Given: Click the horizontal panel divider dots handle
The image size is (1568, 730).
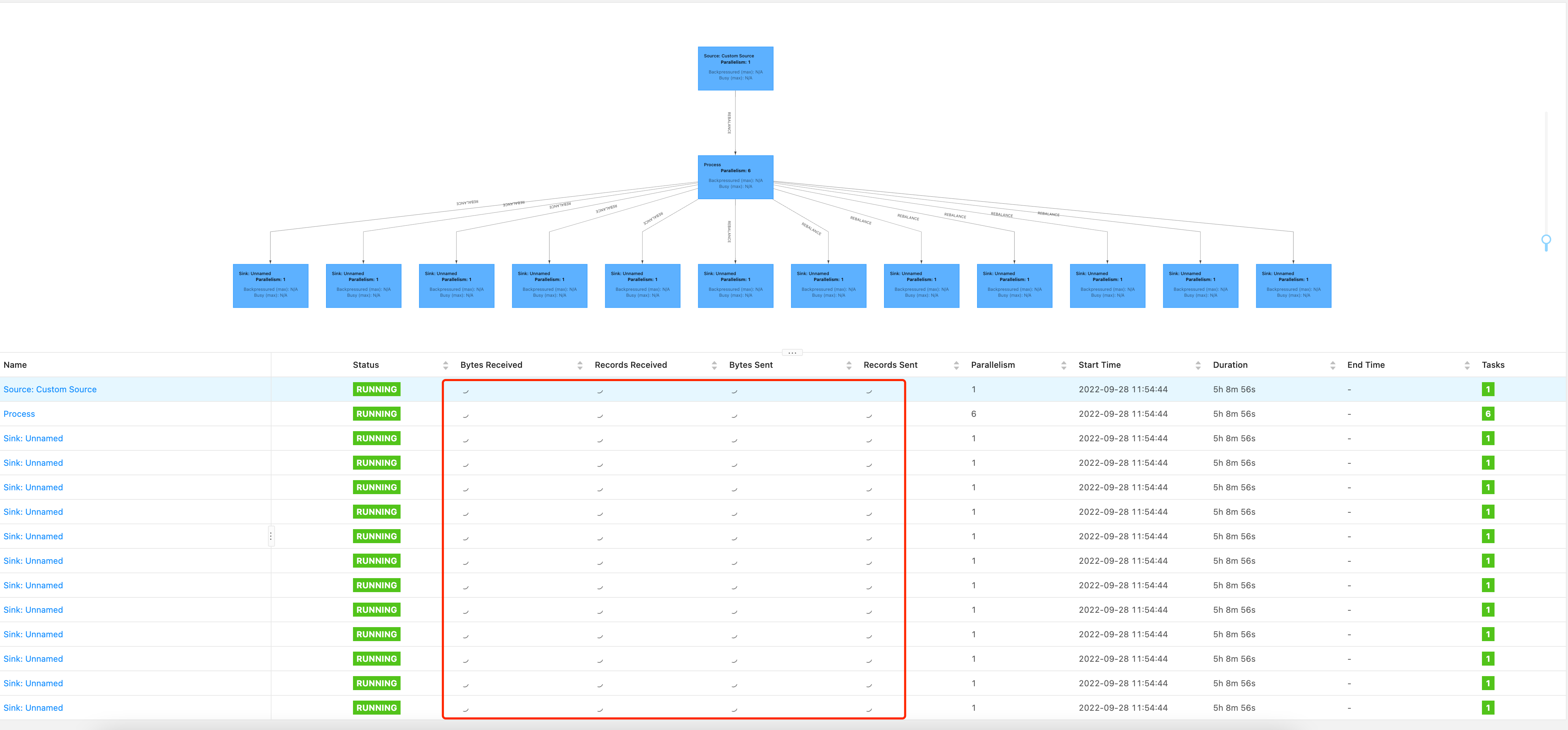Looking at the screenshot, I should tap(792, 352).
